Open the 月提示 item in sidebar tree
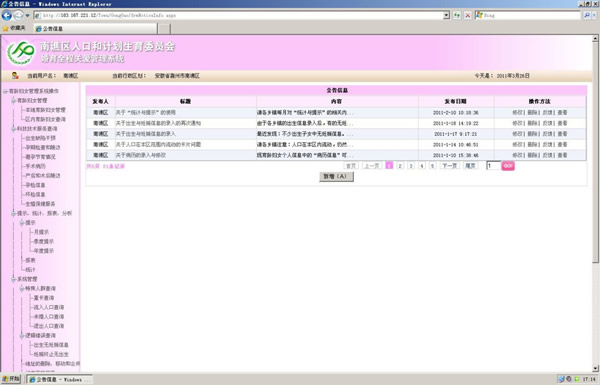600x385 pixels. point(41,232)
